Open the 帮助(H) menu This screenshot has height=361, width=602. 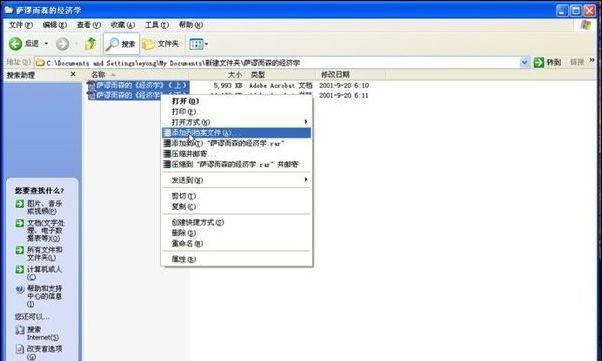190,25
